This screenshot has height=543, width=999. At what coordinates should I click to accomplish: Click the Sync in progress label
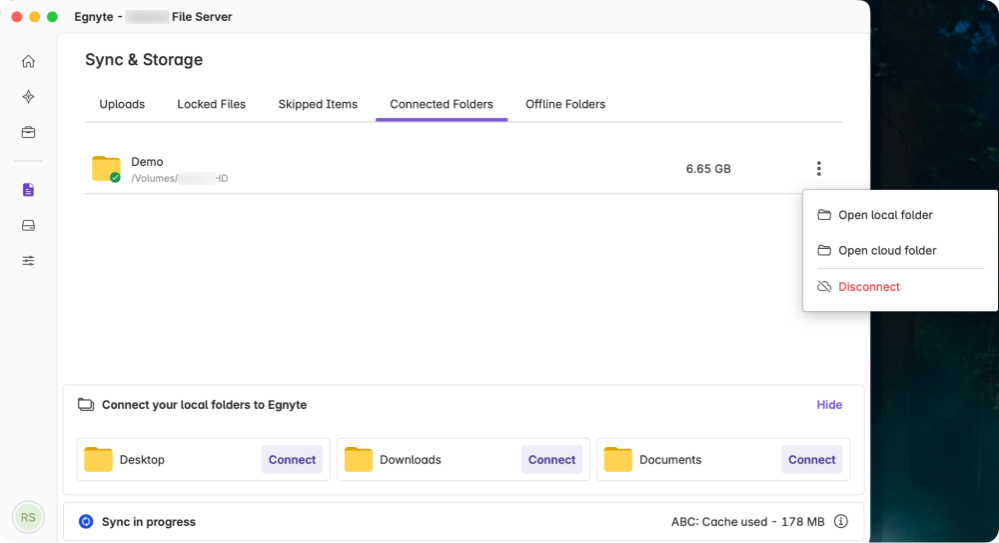pos(148,521)
